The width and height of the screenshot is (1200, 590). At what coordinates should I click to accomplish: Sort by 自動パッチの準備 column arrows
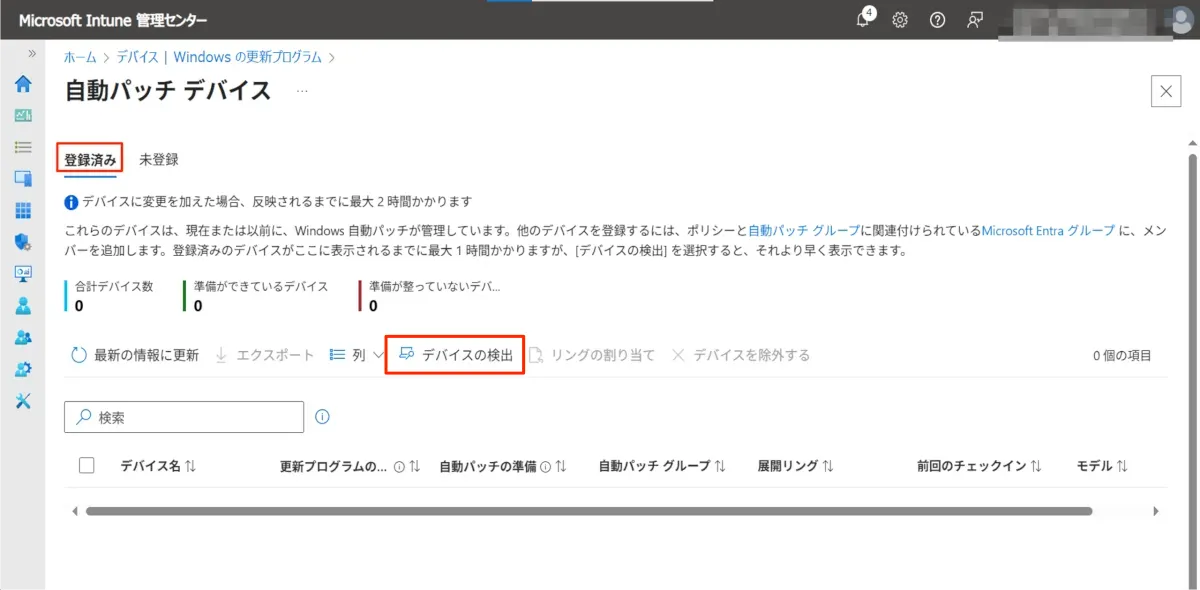point(561,467)
